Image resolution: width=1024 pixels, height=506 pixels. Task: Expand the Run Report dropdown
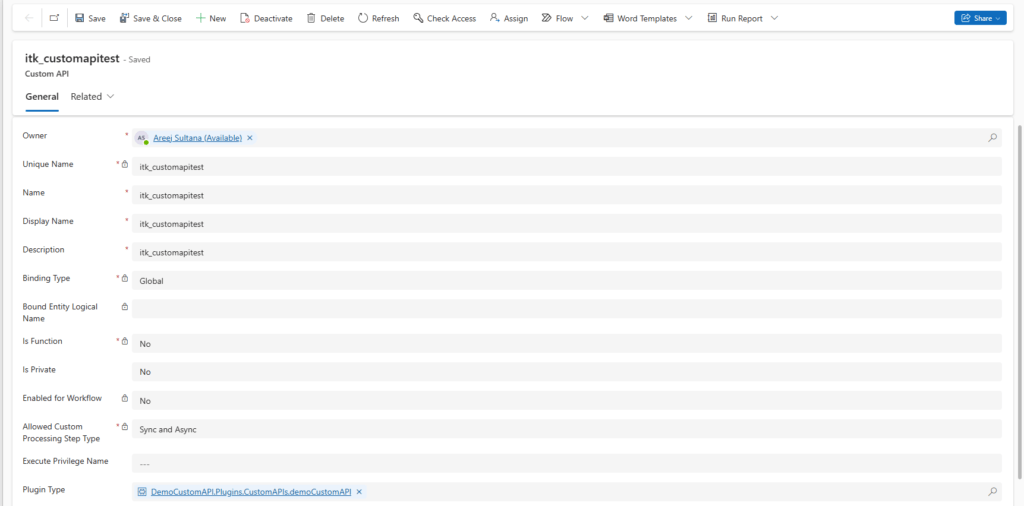coord(774,18)
